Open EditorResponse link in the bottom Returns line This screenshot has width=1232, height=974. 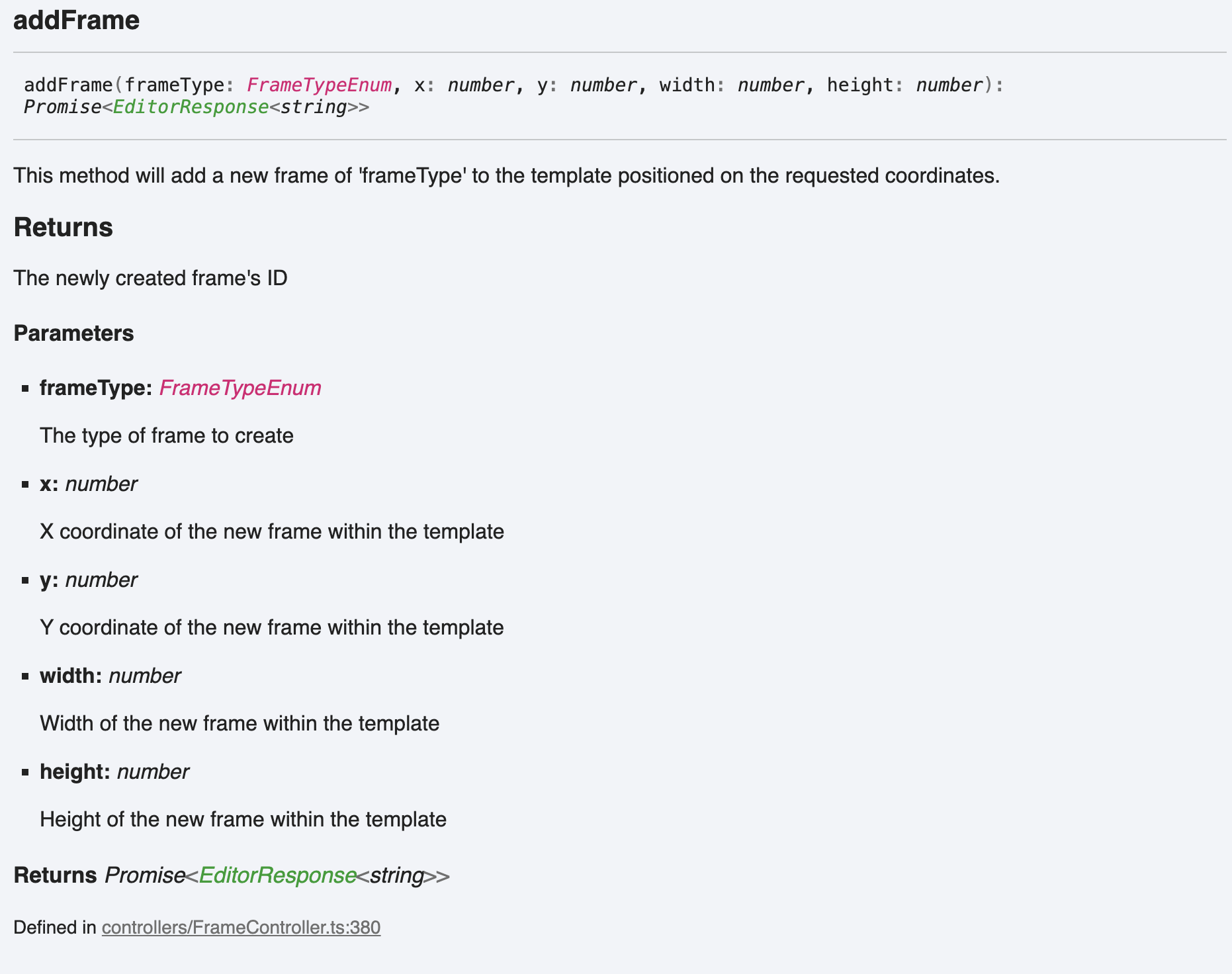[x=278, y=875]
